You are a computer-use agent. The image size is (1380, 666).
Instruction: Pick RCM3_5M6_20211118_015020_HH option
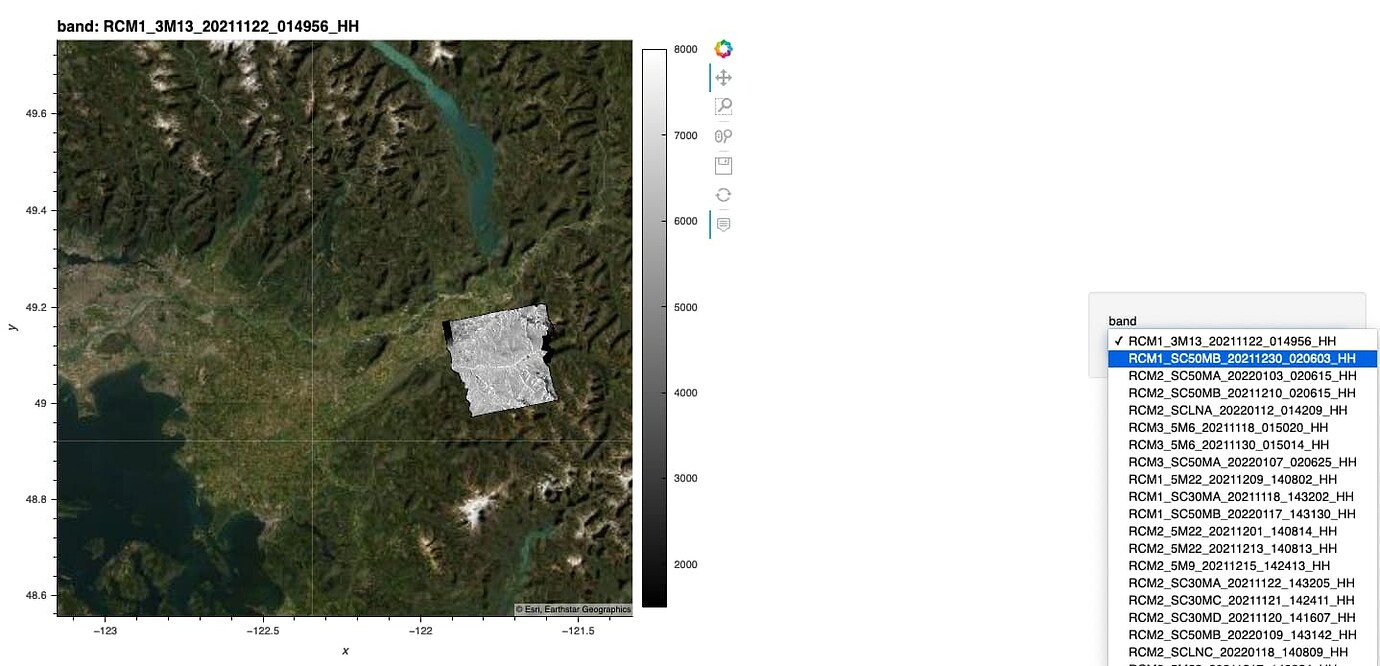1242,427
